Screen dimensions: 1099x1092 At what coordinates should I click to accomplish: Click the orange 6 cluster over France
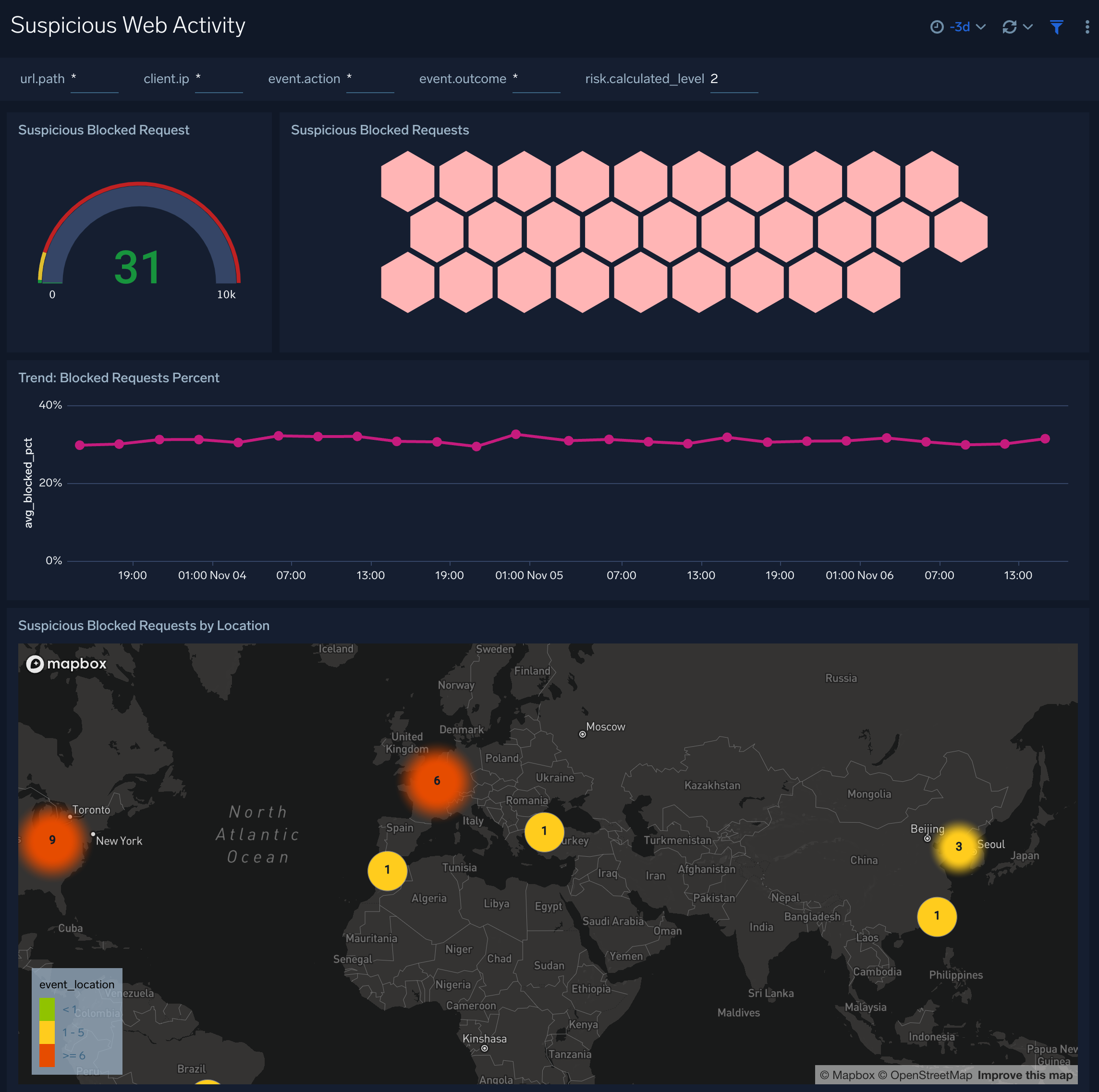click(436, 780)
